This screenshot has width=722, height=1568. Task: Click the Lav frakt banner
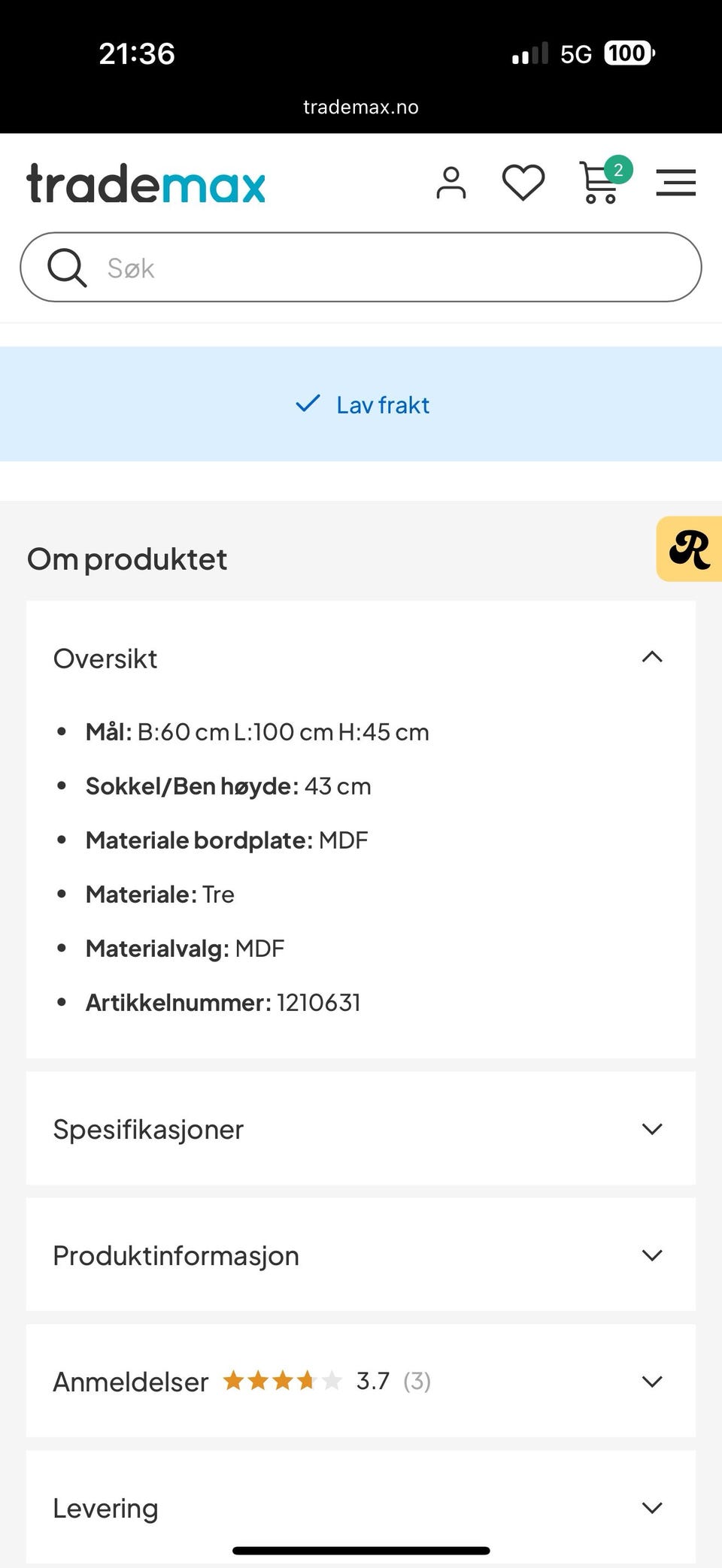(x=361, y=404)
